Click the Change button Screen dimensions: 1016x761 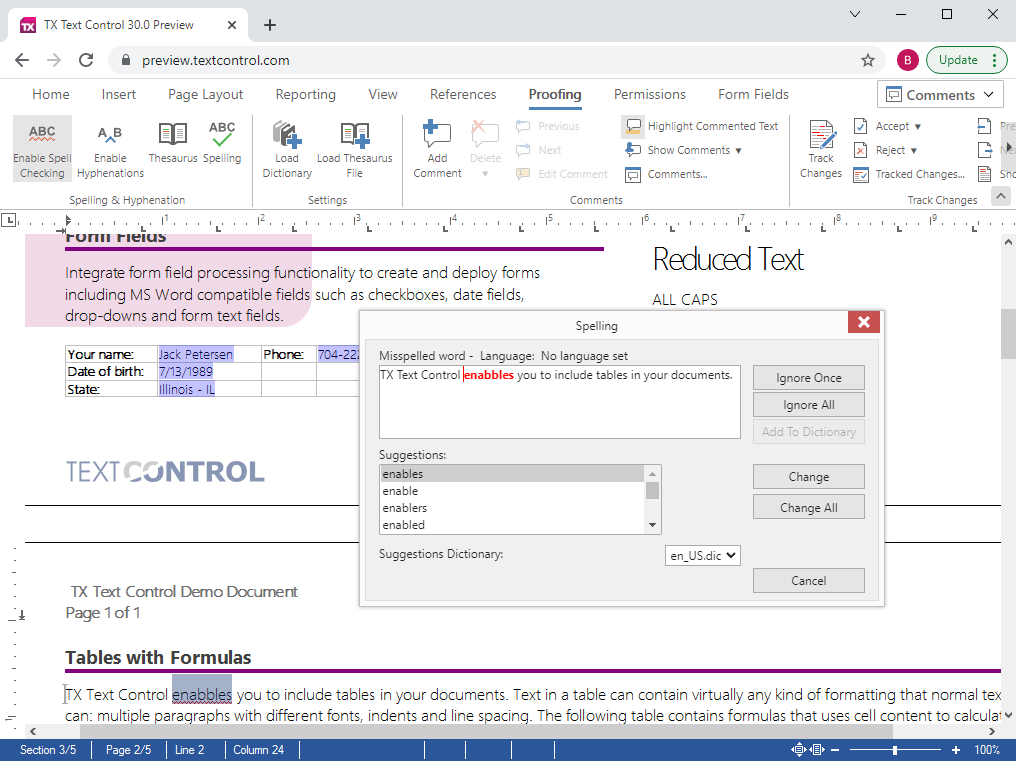809,477
